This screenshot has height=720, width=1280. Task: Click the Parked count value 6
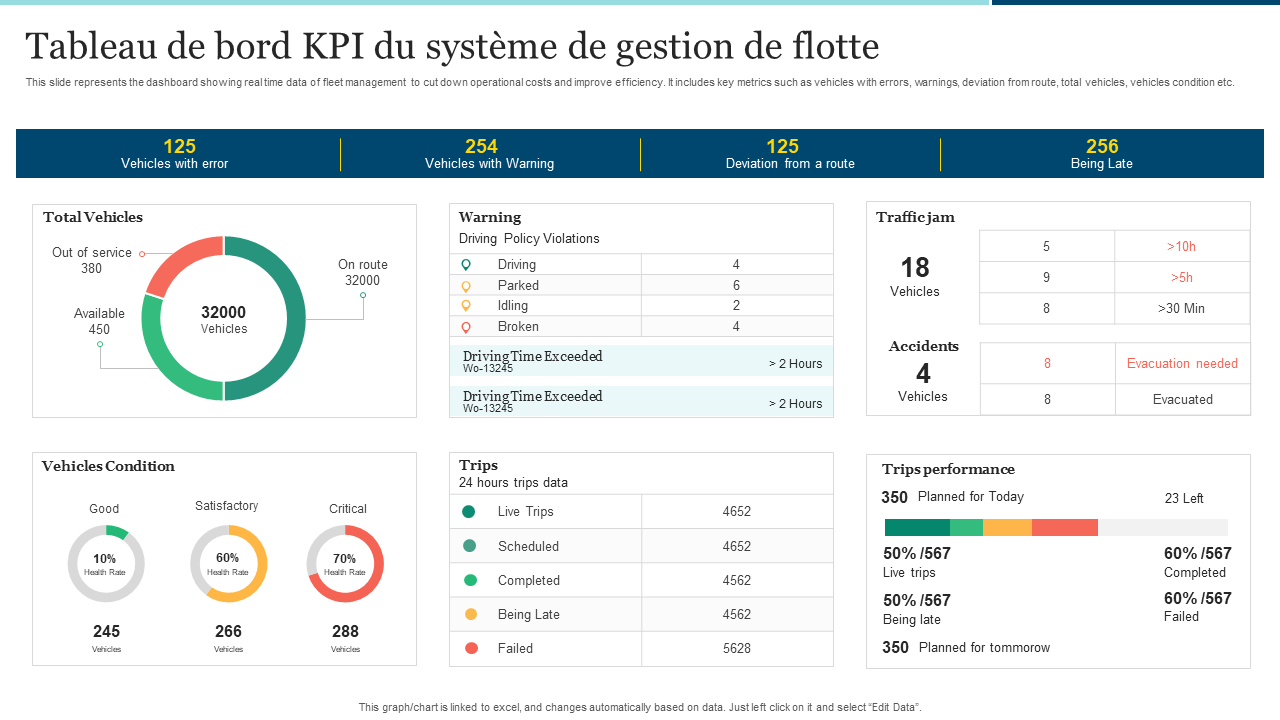(736, 286)
